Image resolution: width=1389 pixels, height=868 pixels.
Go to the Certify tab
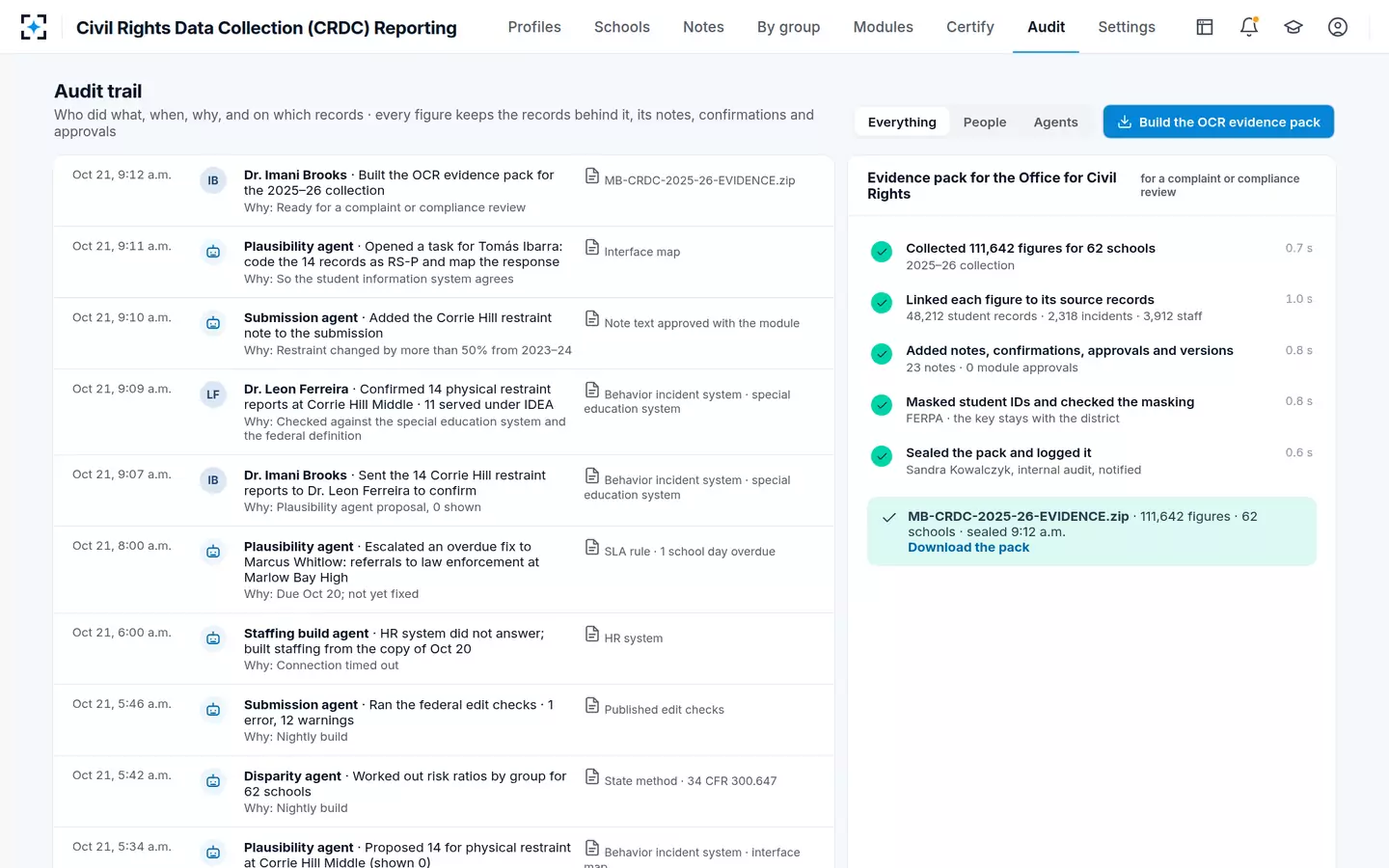[x=970, y=27]
